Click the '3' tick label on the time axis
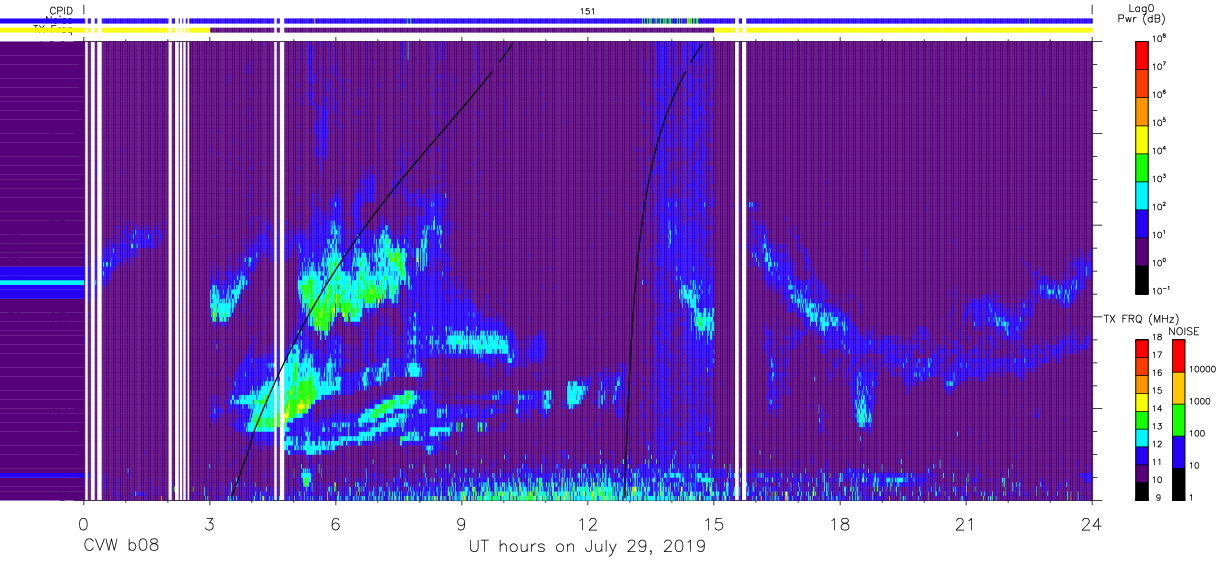Image resolution: width=1228 pixels, height=567 pixels. tap(210, 524)
